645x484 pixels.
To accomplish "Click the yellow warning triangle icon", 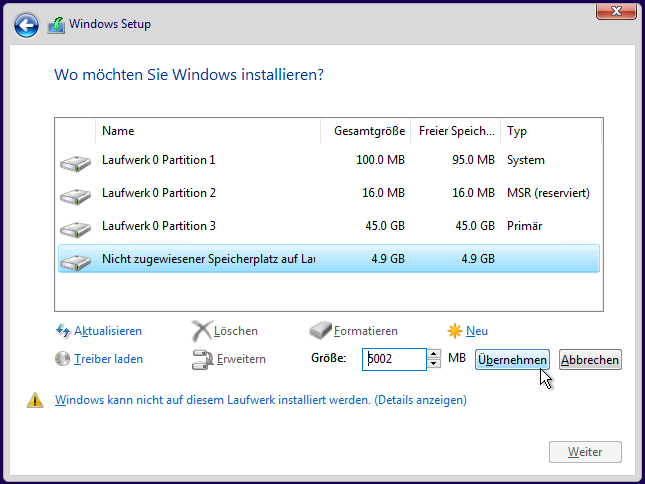I will pyautogui.click(x=35, y=400).
